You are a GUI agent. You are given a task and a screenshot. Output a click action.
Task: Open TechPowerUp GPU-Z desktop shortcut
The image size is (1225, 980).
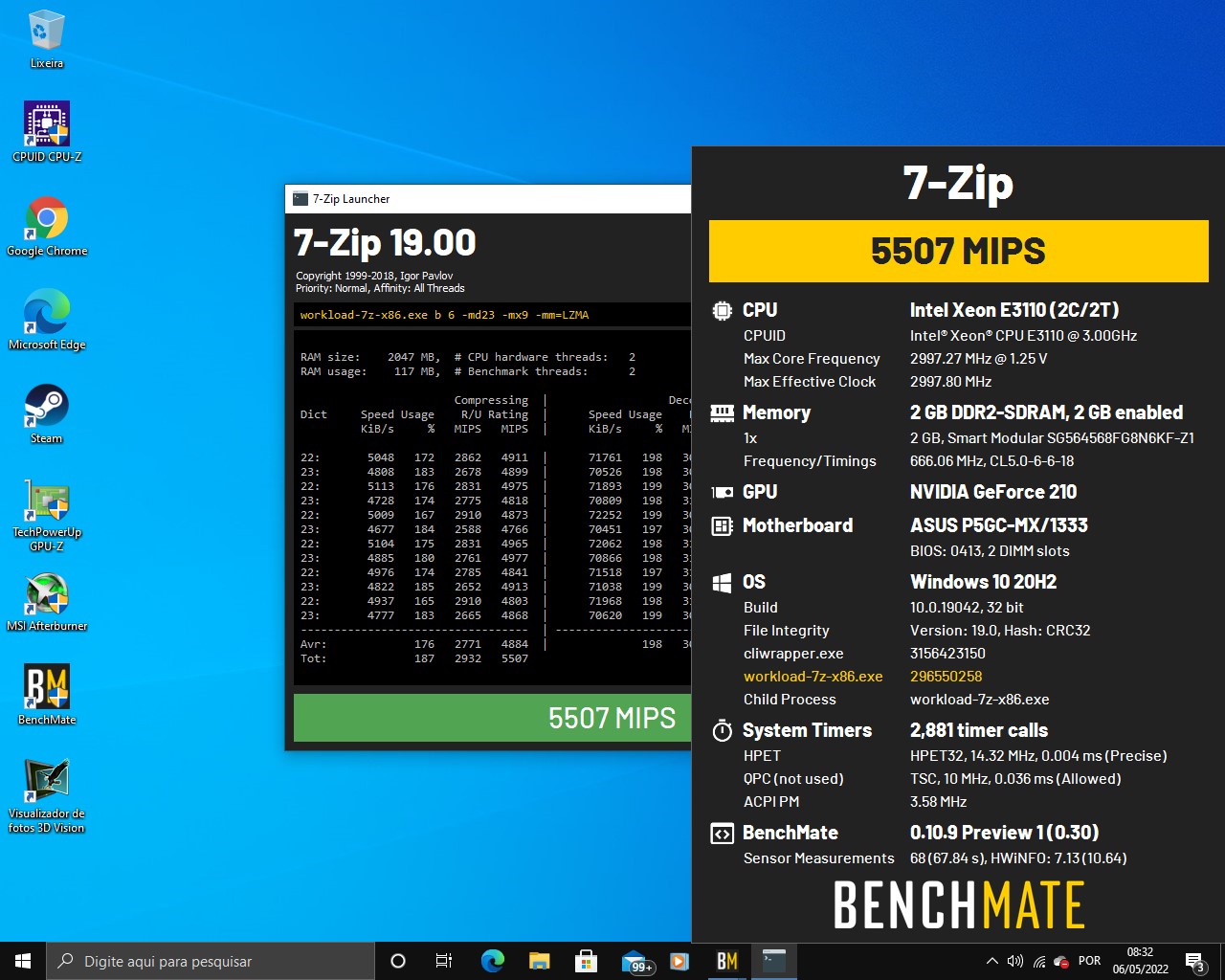[46, 514]
